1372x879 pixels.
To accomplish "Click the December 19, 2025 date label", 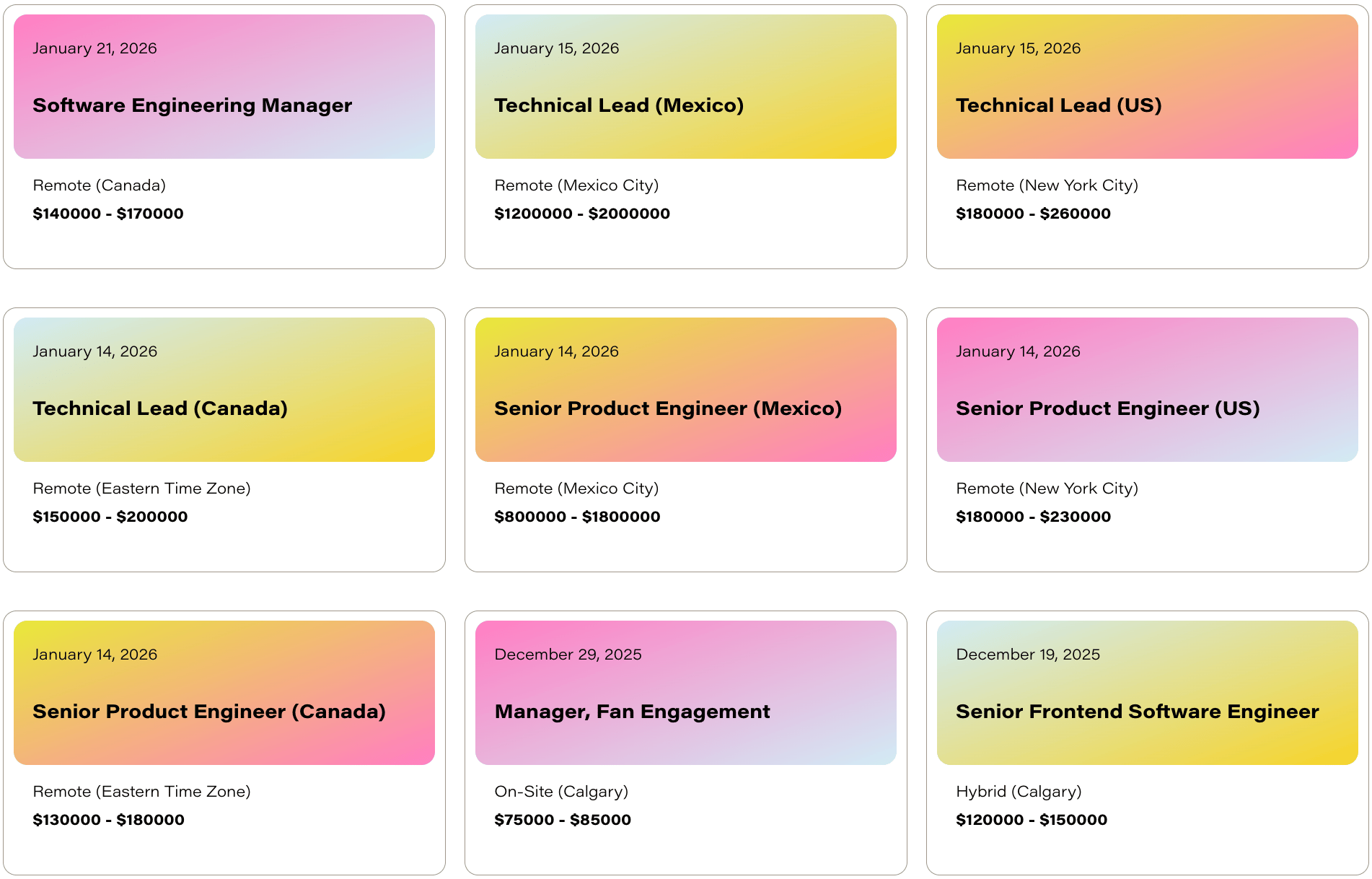I will [x=1027, y=655].
